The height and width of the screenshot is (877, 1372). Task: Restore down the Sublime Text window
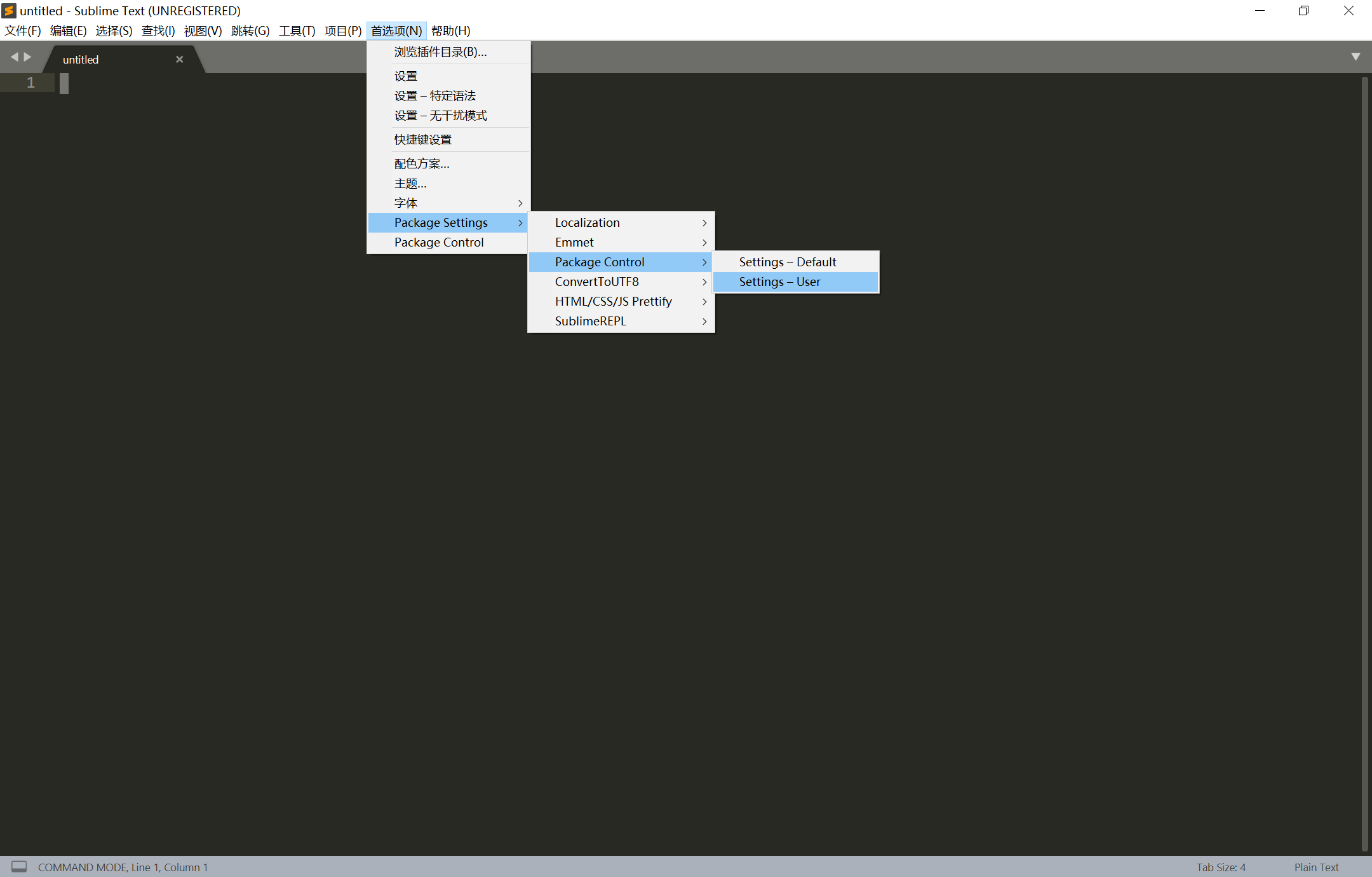pyautogui.click(x=1303, y=11)
